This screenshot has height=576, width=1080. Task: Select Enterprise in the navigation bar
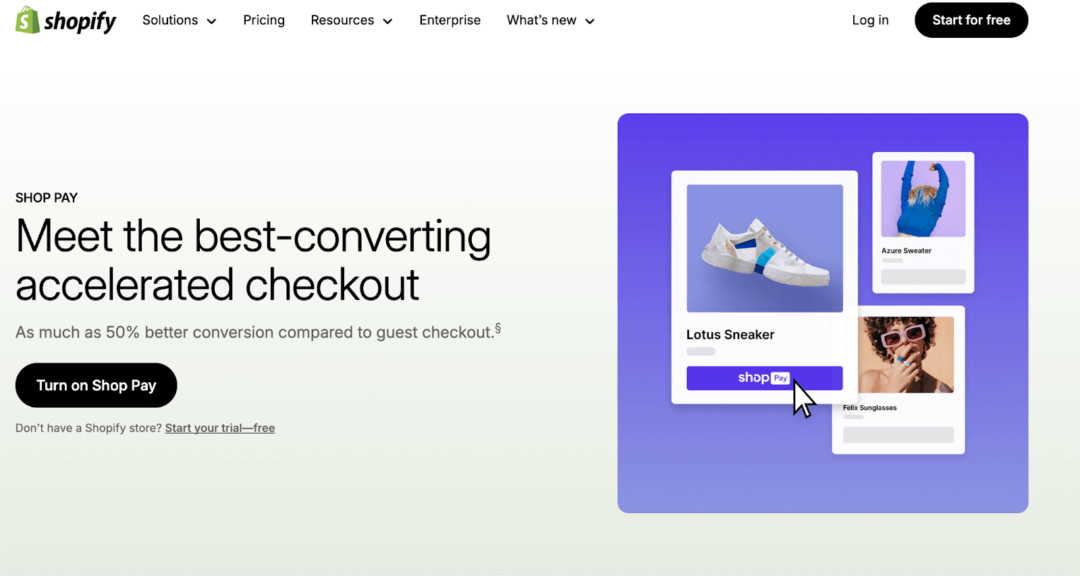click(x=450, y=19)
